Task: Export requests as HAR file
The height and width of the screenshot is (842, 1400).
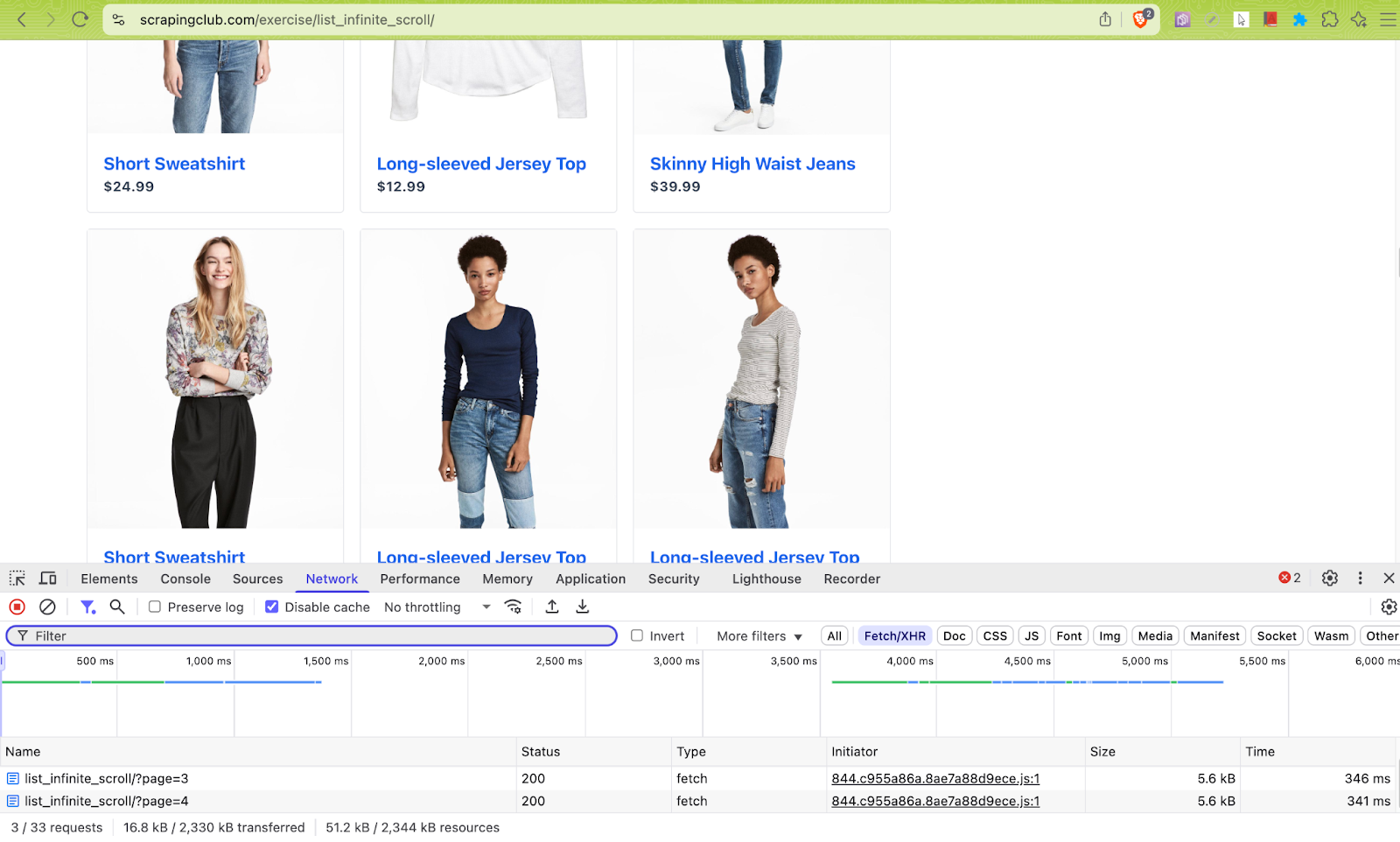Action: click(x=581, y=607)
